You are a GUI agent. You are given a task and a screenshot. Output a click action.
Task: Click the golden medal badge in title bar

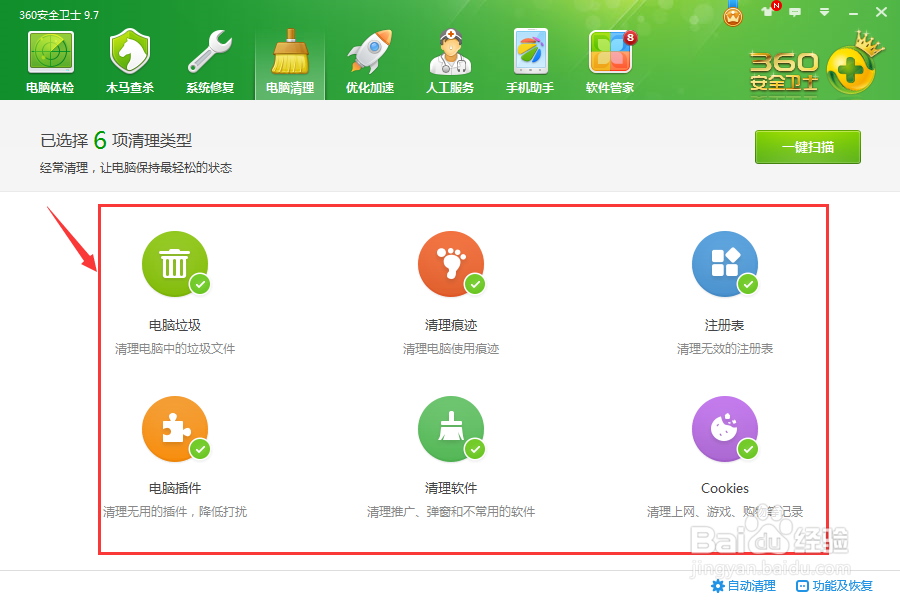733,14
